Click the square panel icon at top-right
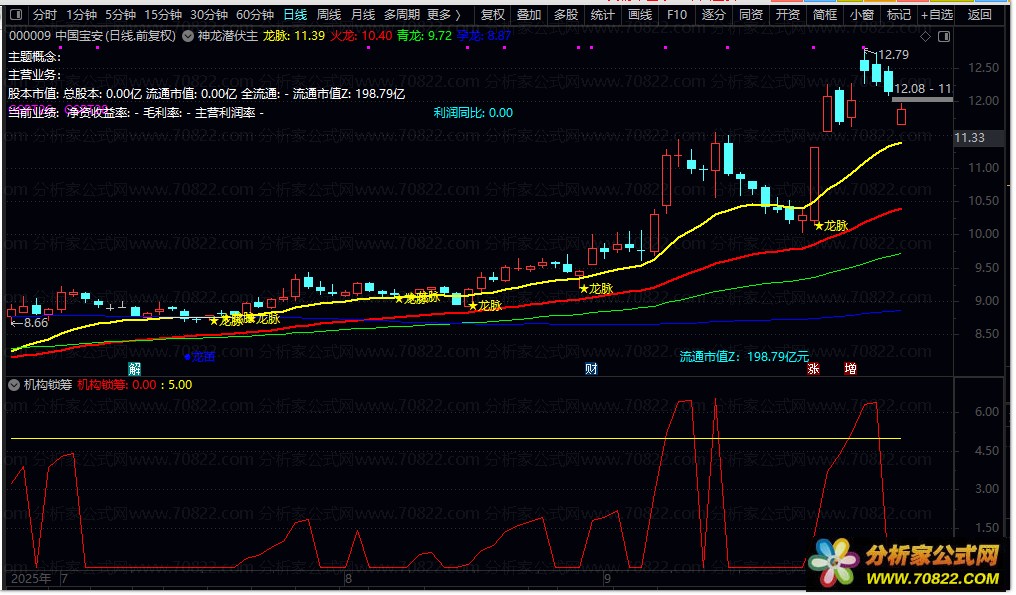 (942, 37)
